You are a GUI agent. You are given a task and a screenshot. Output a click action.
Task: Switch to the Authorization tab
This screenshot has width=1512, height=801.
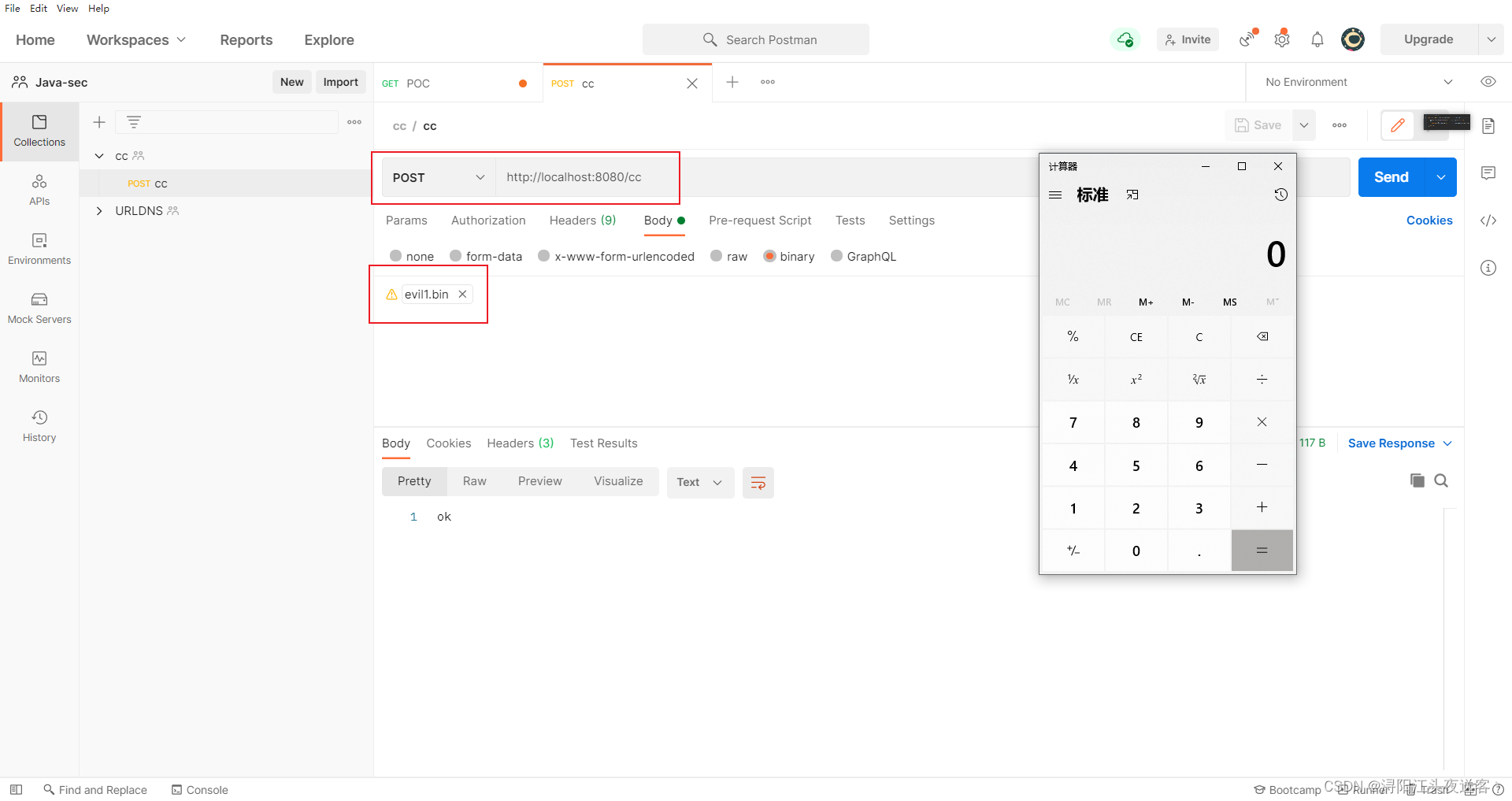click(x=488, y=221)
